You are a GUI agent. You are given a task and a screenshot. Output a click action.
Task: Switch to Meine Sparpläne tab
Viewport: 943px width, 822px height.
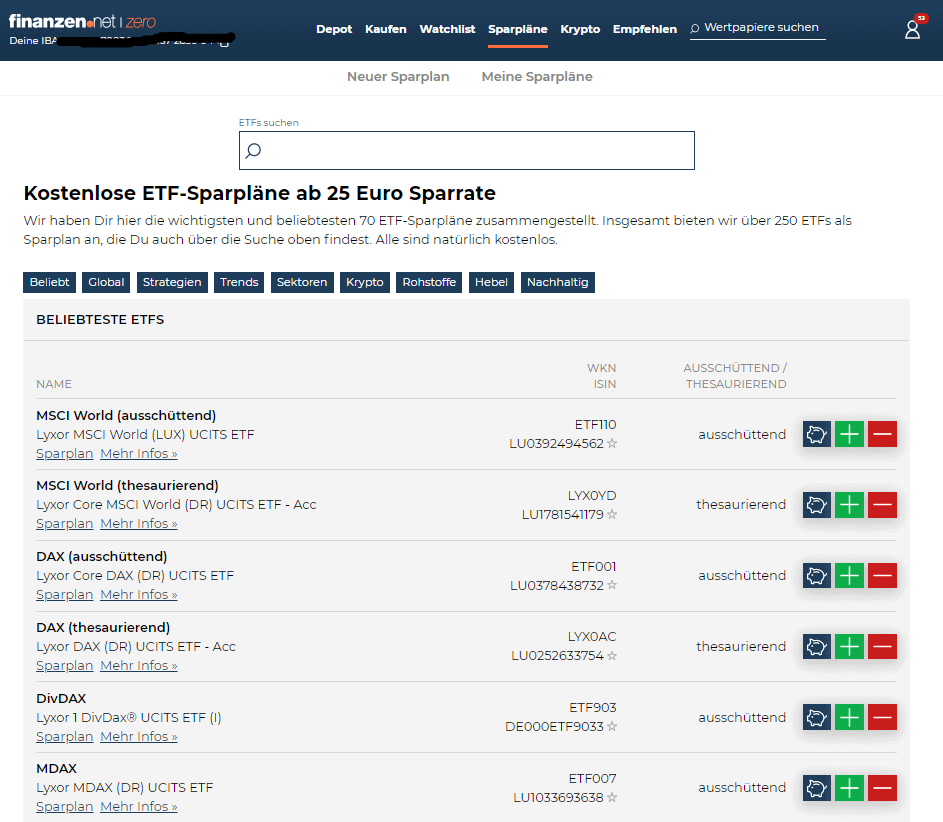[537, 76]
